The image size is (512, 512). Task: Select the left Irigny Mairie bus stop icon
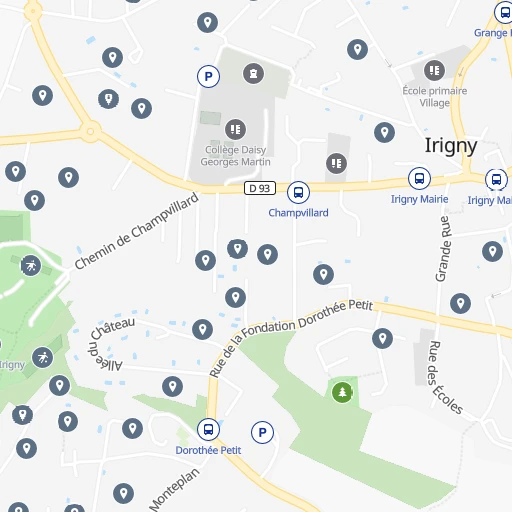(x=419, y=178)
